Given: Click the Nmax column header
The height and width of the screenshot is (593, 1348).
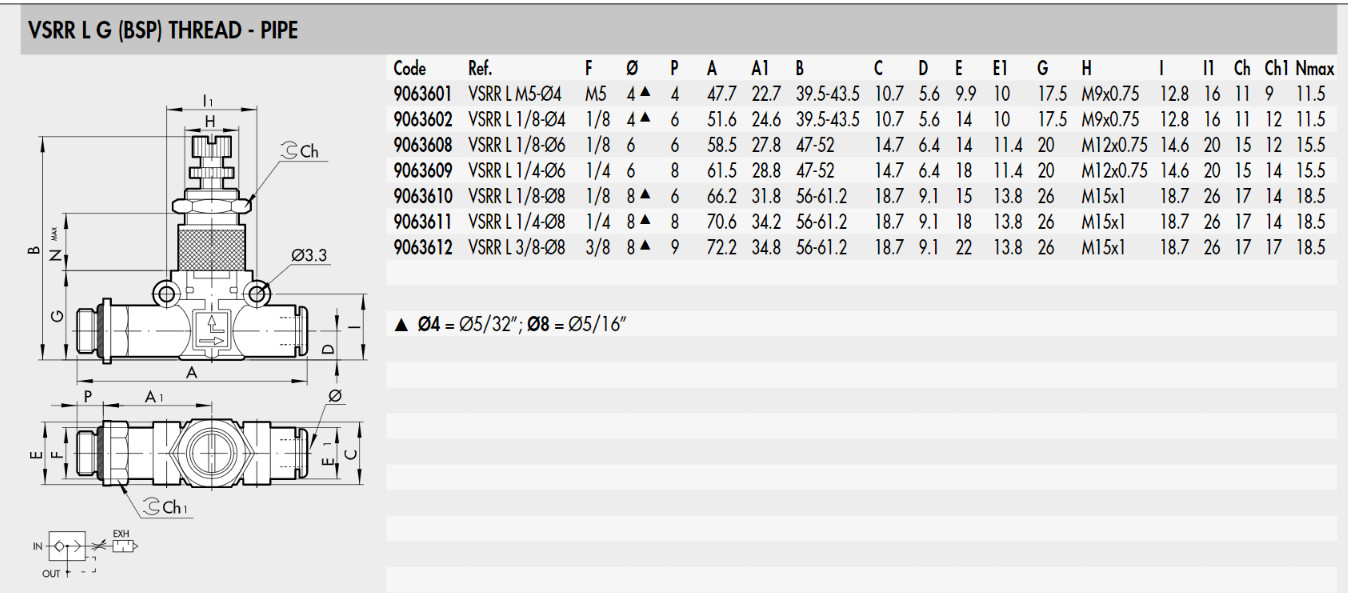Looking at the screenshot, I should tap(1314, 68).
